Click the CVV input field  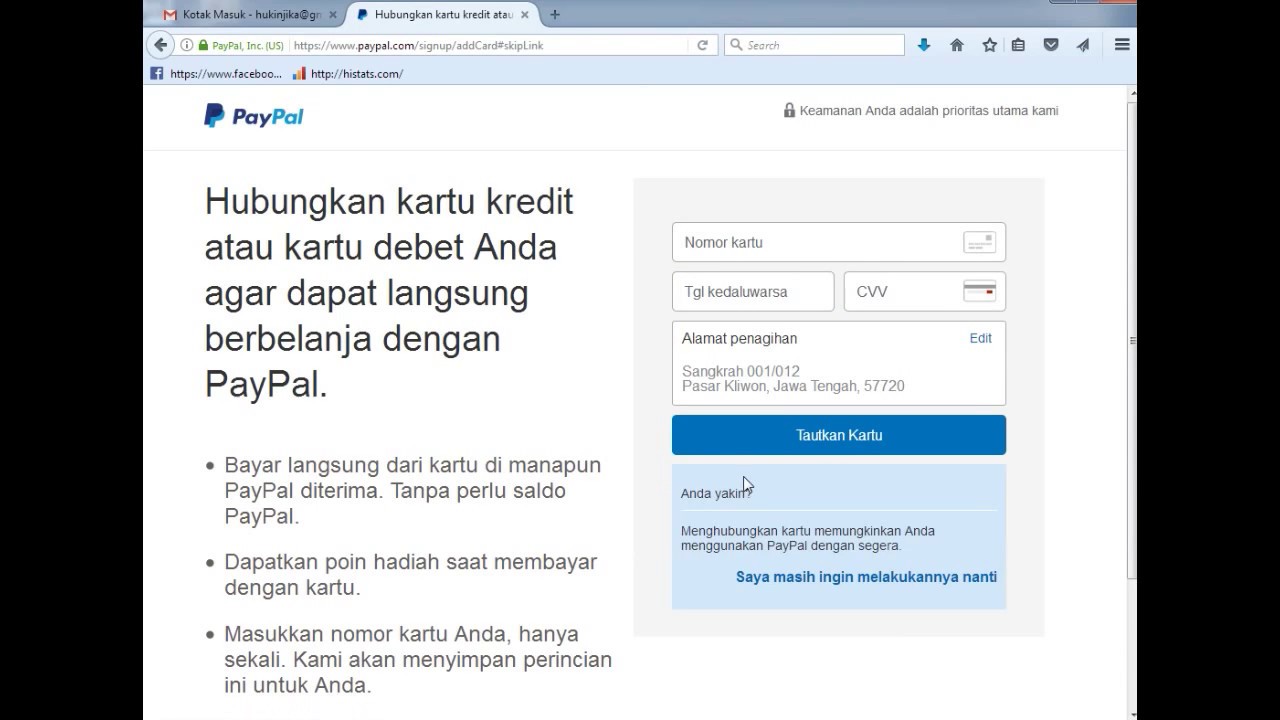click(925, 291)
